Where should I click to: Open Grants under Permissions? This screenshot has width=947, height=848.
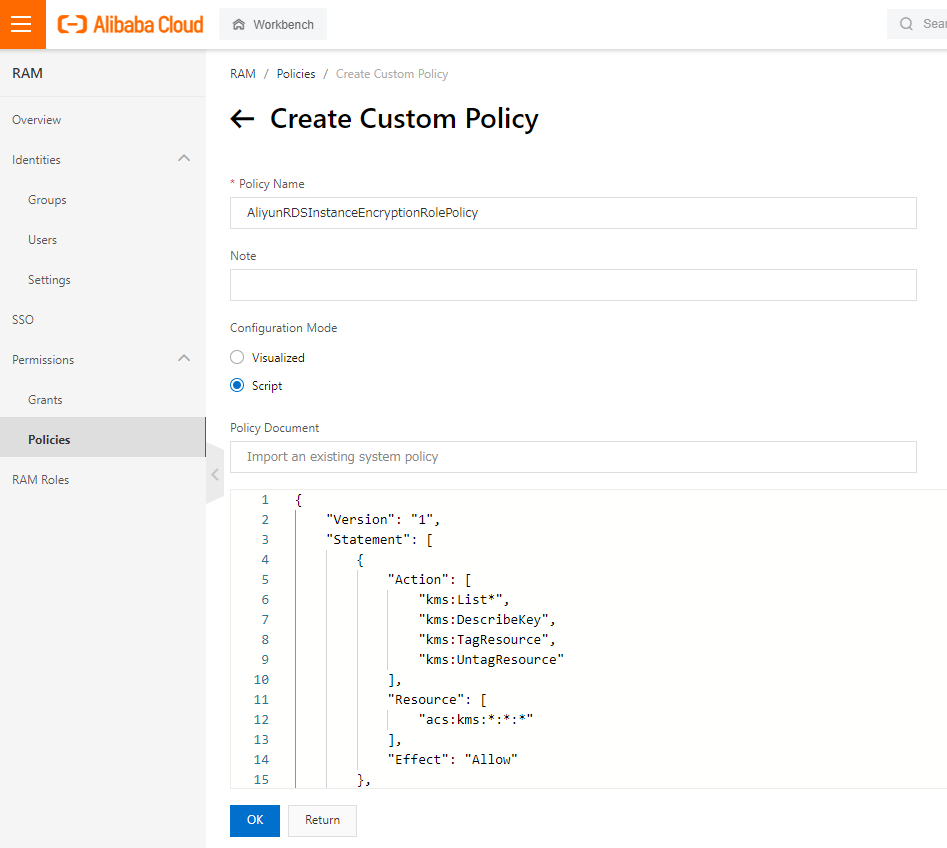45,400
